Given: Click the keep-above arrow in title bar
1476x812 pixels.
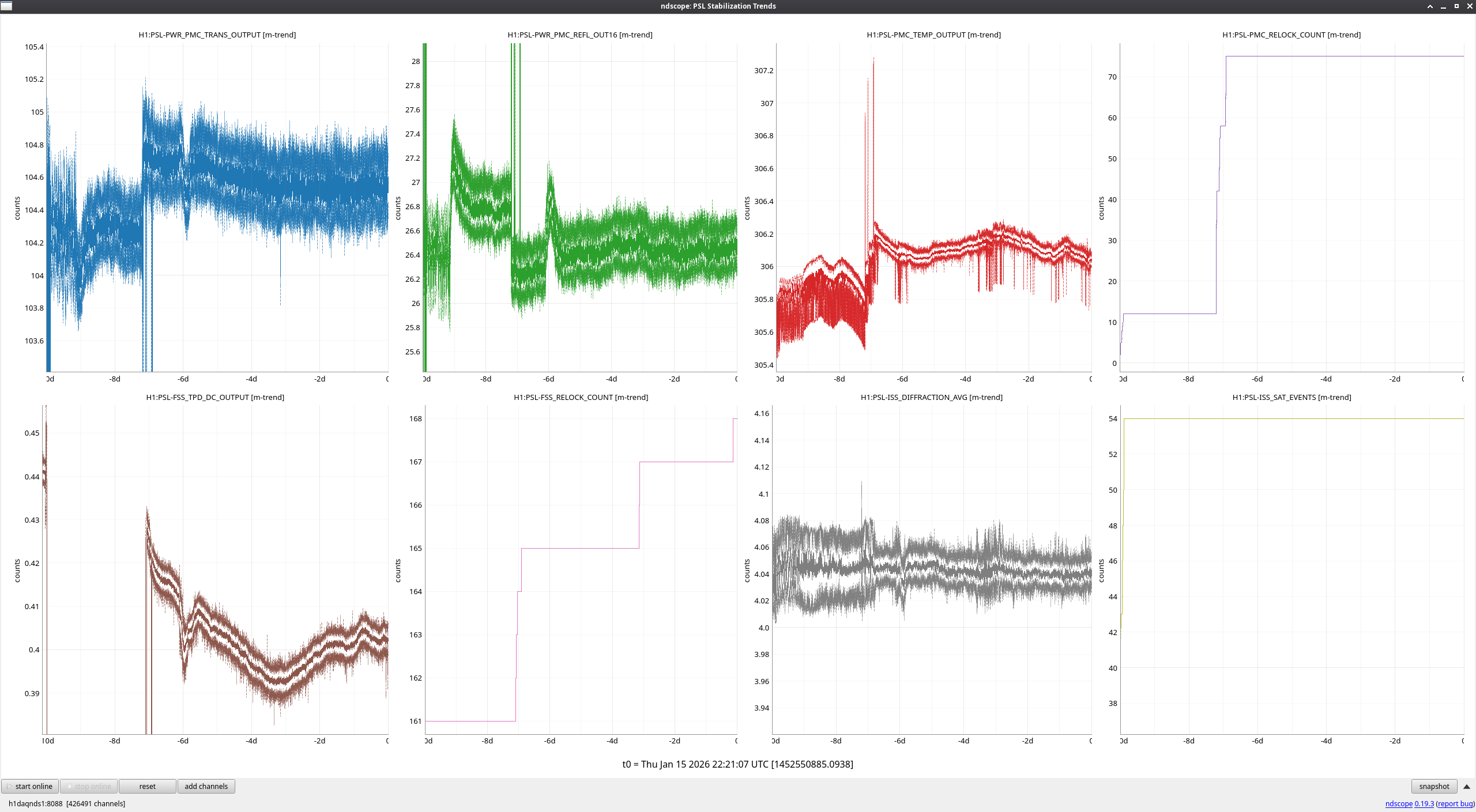Looking at the screenshot, I should [x=1430, y=6].
